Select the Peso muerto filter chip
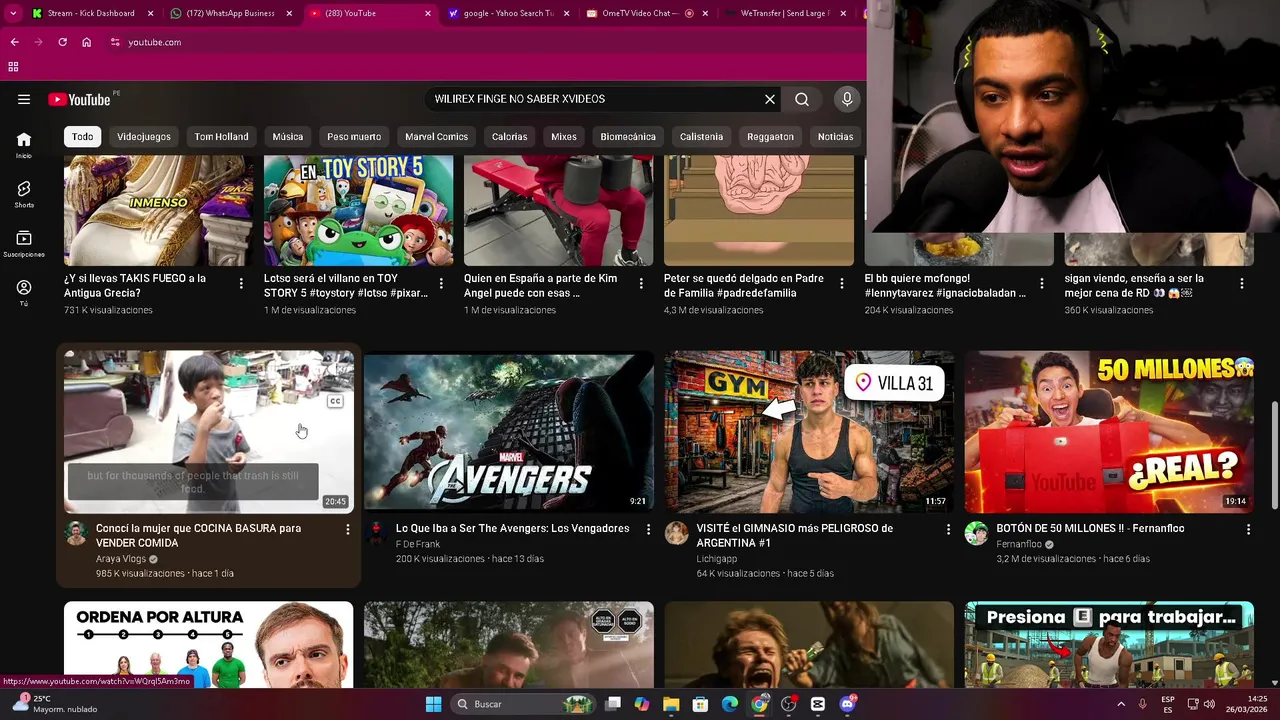 pyautogui.click(x=354, y=137)
